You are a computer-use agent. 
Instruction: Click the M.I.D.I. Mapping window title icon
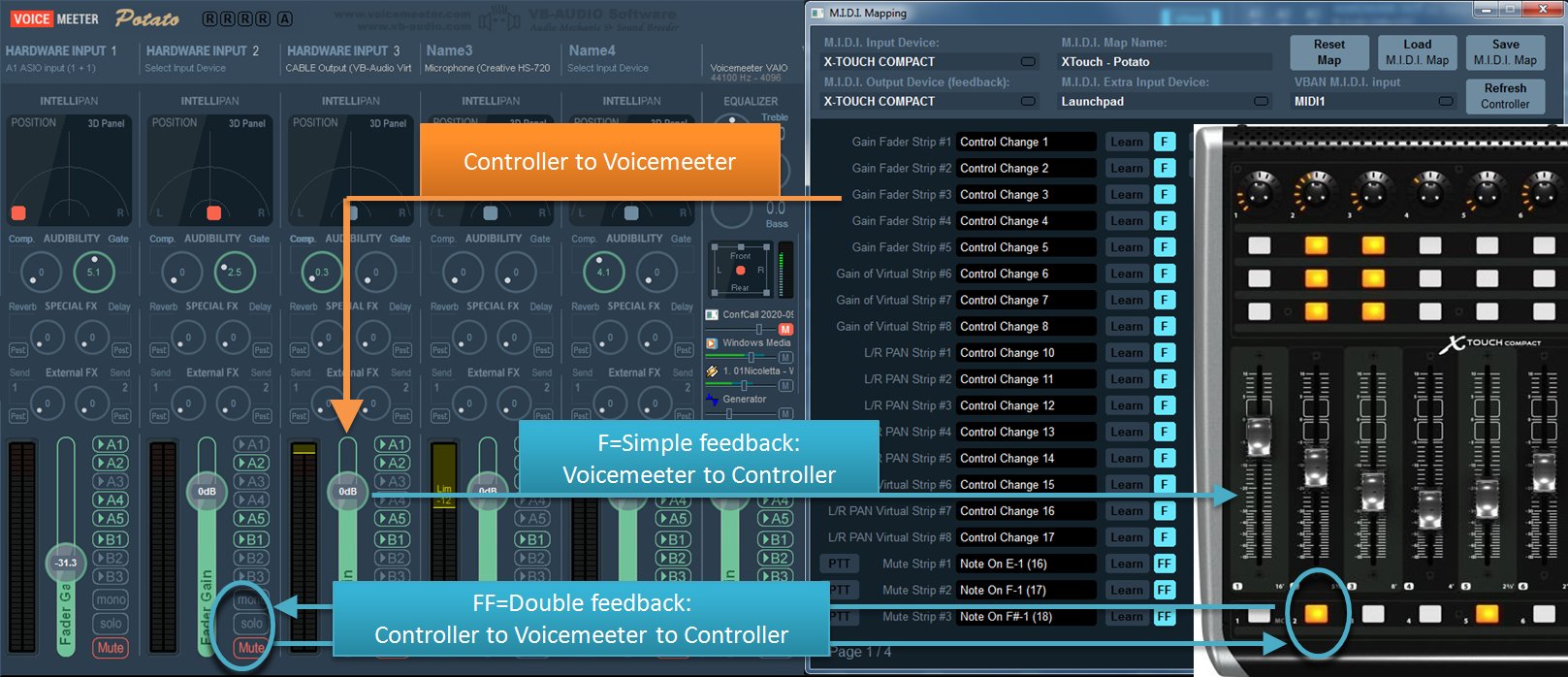[817, 13]
